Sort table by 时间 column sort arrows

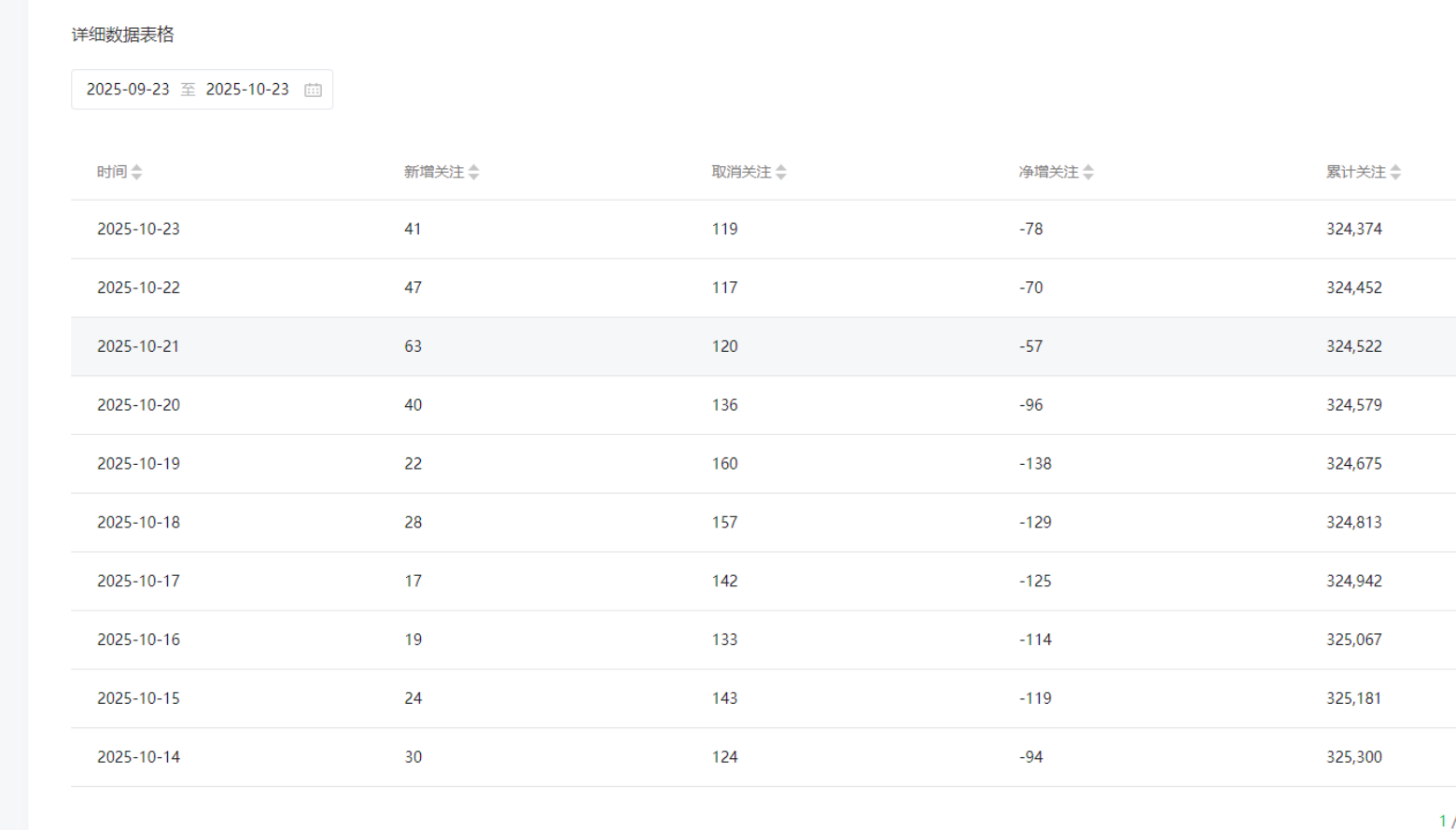click(x=137, y=172)
